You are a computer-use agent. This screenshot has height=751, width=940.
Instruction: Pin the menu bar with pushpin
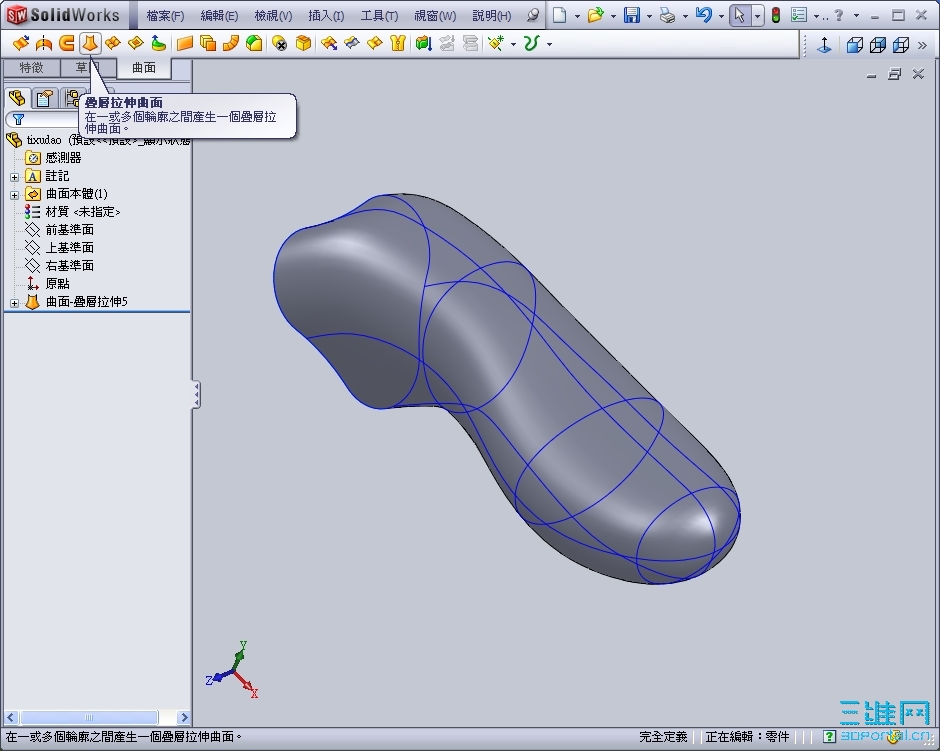[x=532, y=16]
